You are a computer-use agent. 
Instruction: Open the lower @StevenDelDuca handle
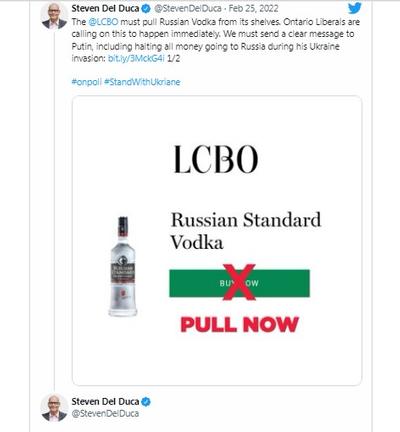105,414
